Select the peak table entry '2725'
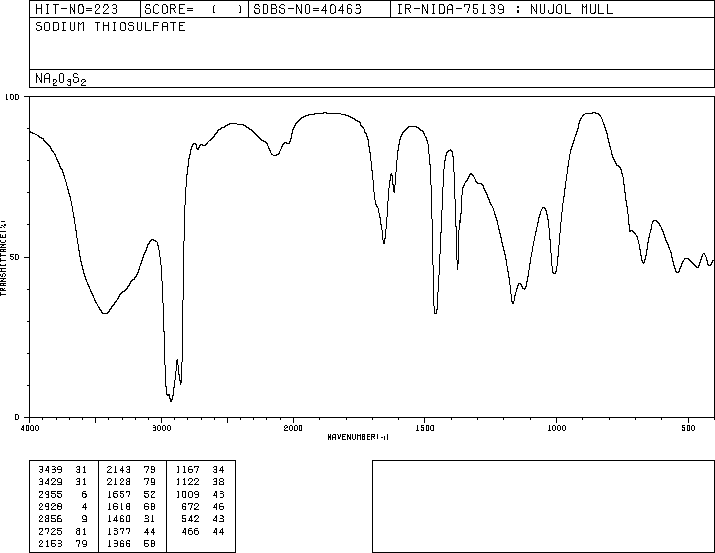This screenshot has width=715, height=553. click(x=51, y=532)
